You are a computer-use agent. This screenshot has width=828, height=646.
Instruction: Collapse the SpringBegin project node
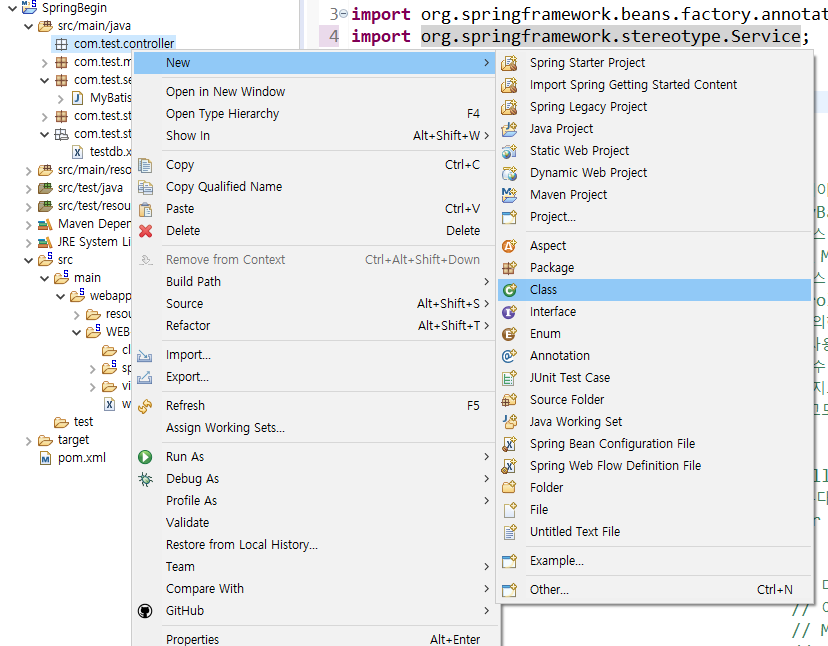click(12, 8)
